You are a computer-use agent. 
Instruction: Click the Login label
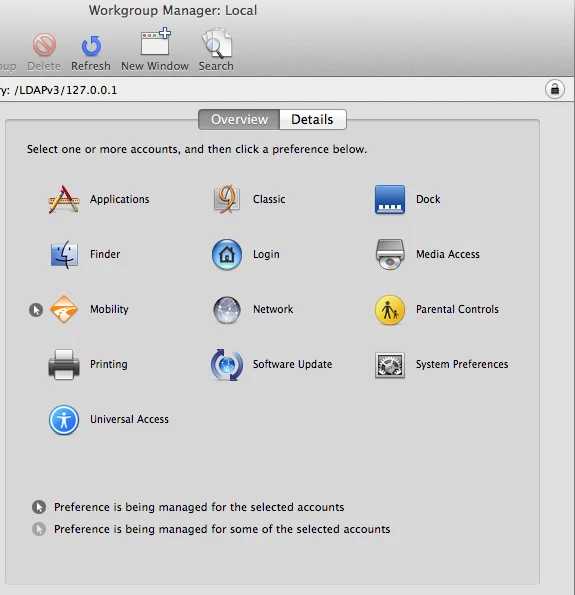click(x=266, y=254)
